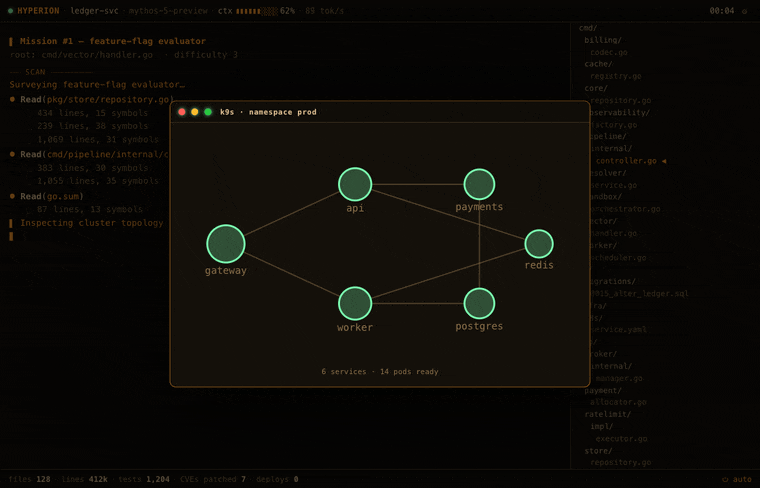The image size is (760, 488).
Task: Collapse the payment/ folder
Action: (603, 390)
